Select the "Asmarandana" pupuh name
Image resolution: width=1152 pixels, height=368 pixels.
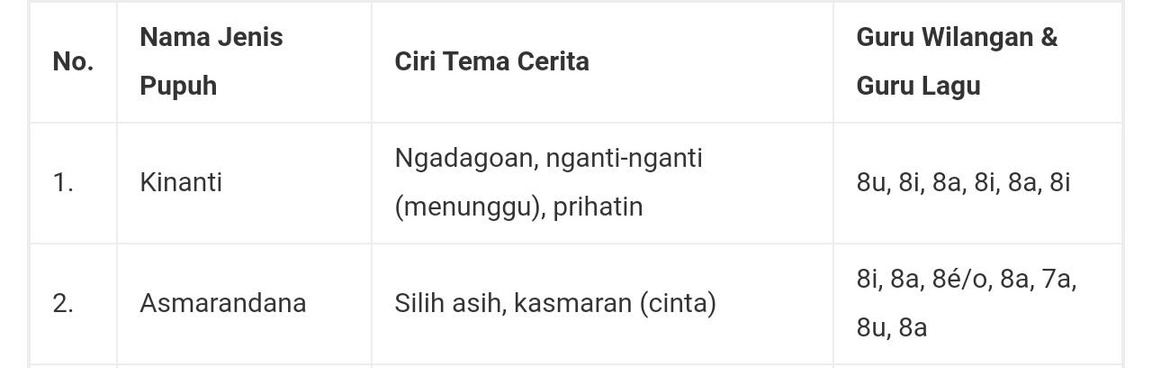pyautogui.click(x=223, y=303)
